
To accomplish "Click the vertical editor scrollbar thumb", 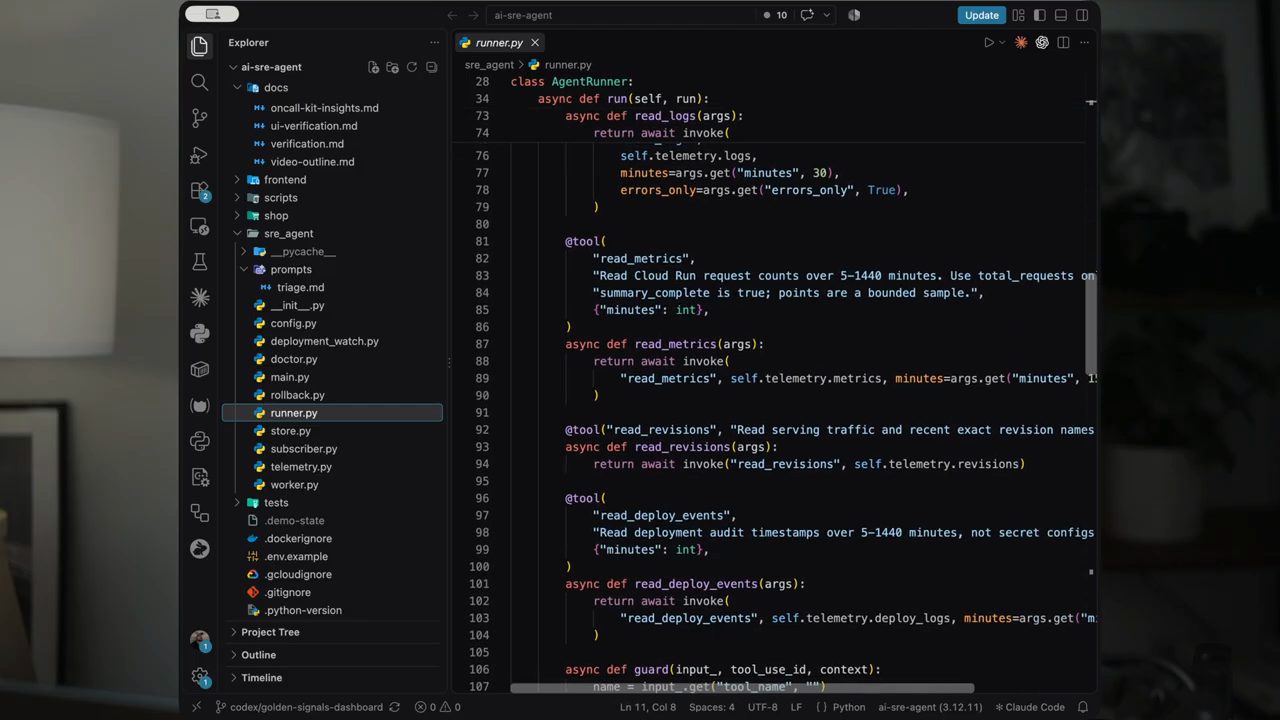I will point(1091,322).
